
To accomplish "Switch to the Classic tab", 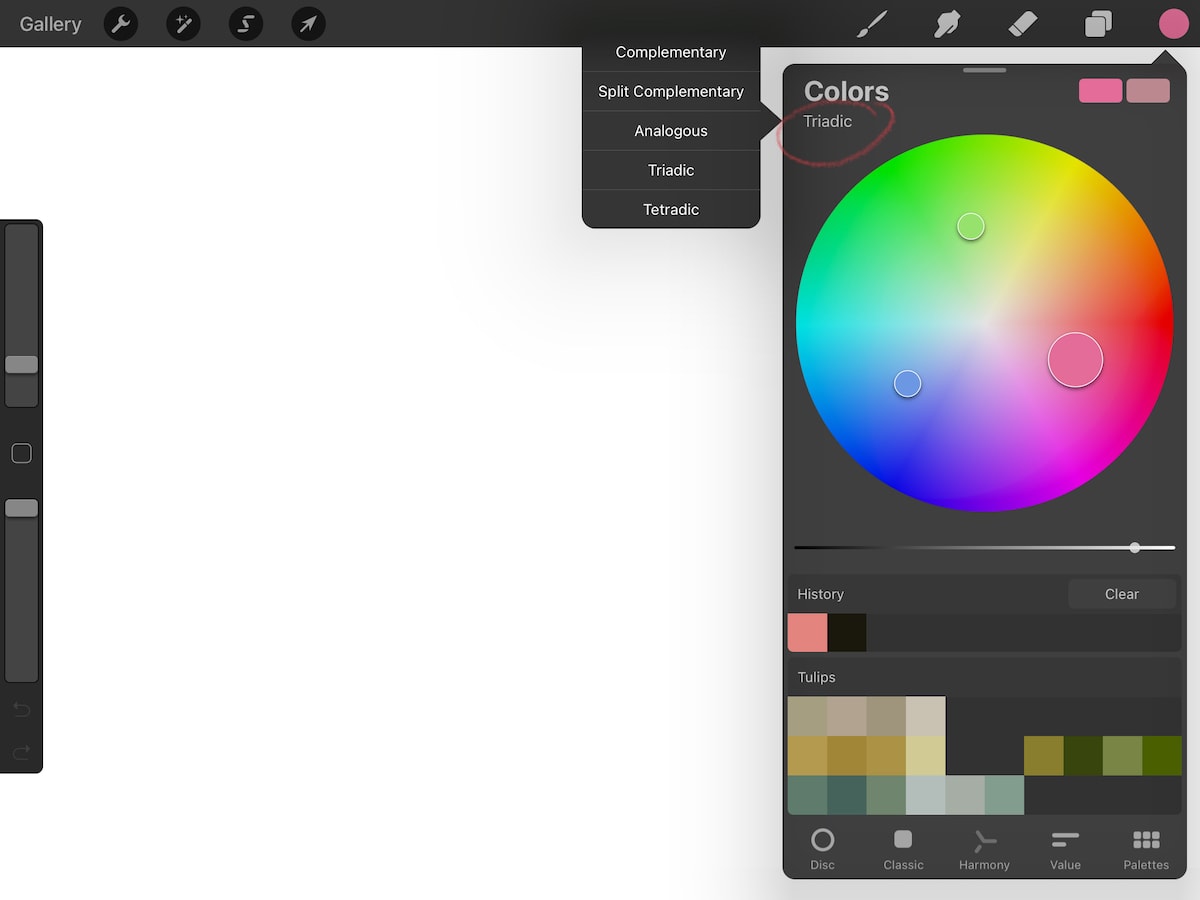I will point(903,850).
